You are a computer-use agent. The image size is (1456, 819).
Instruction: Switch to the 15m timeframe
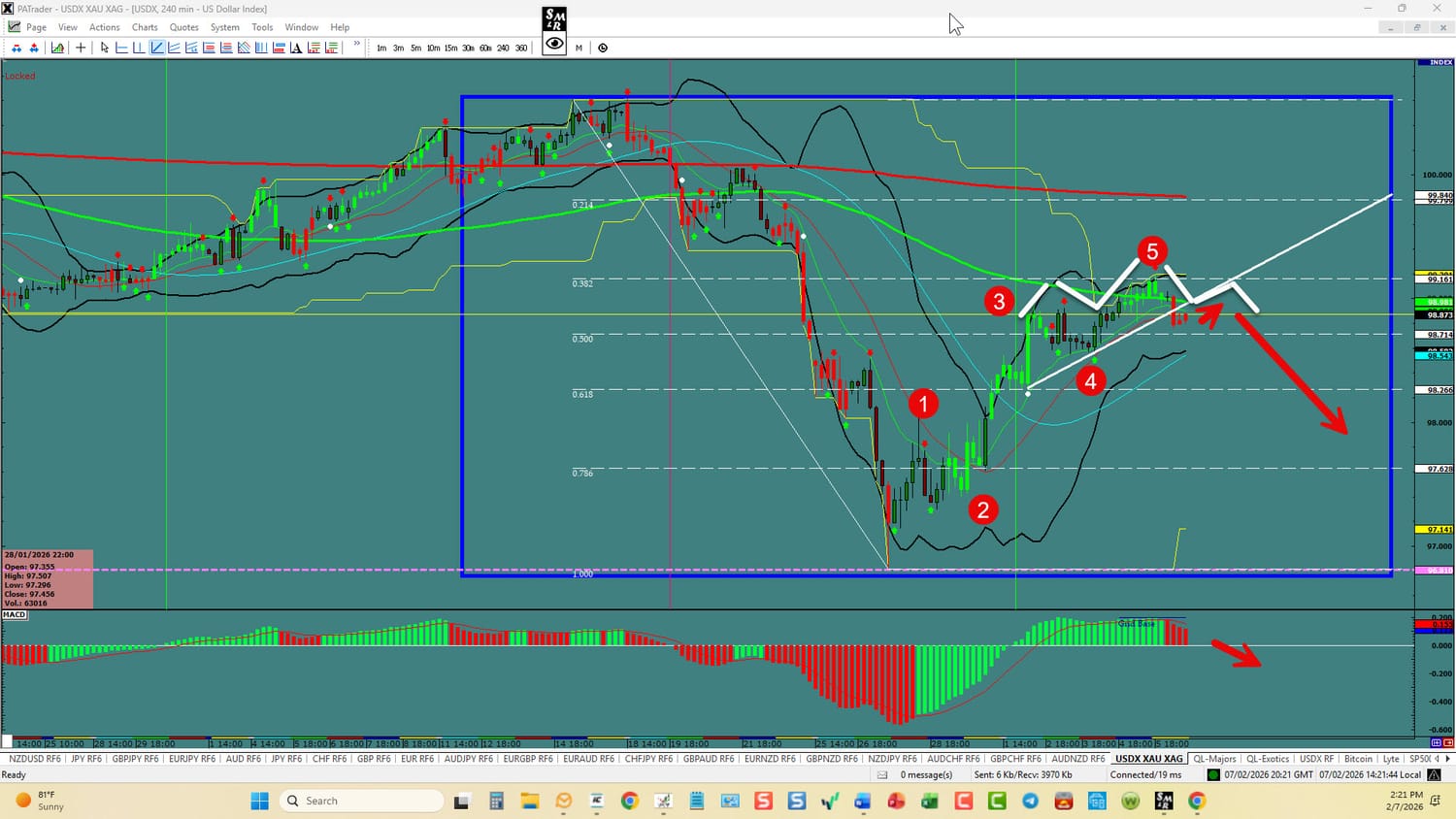[450, 48]
